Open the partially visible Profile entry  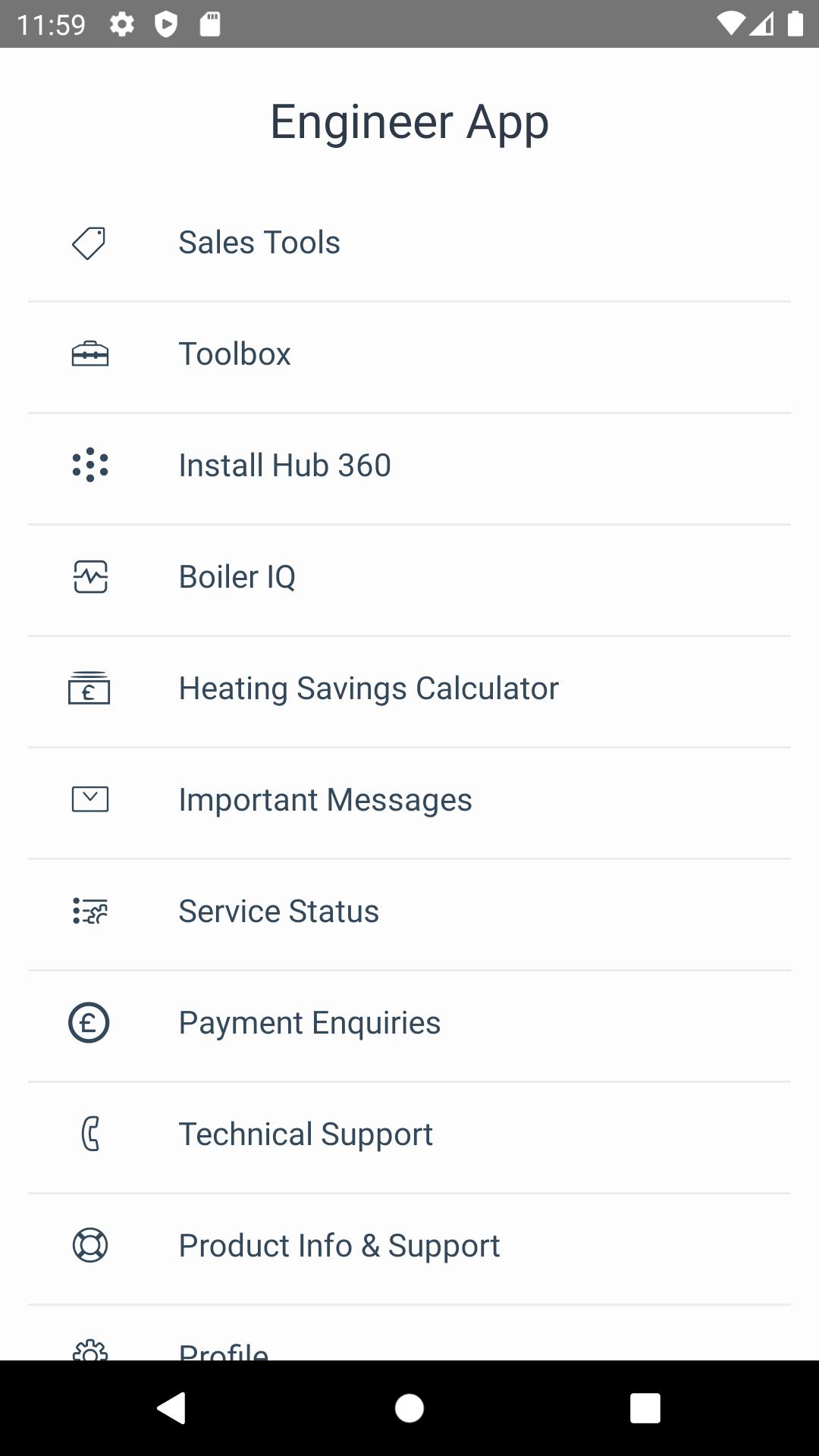point(409,1333)
